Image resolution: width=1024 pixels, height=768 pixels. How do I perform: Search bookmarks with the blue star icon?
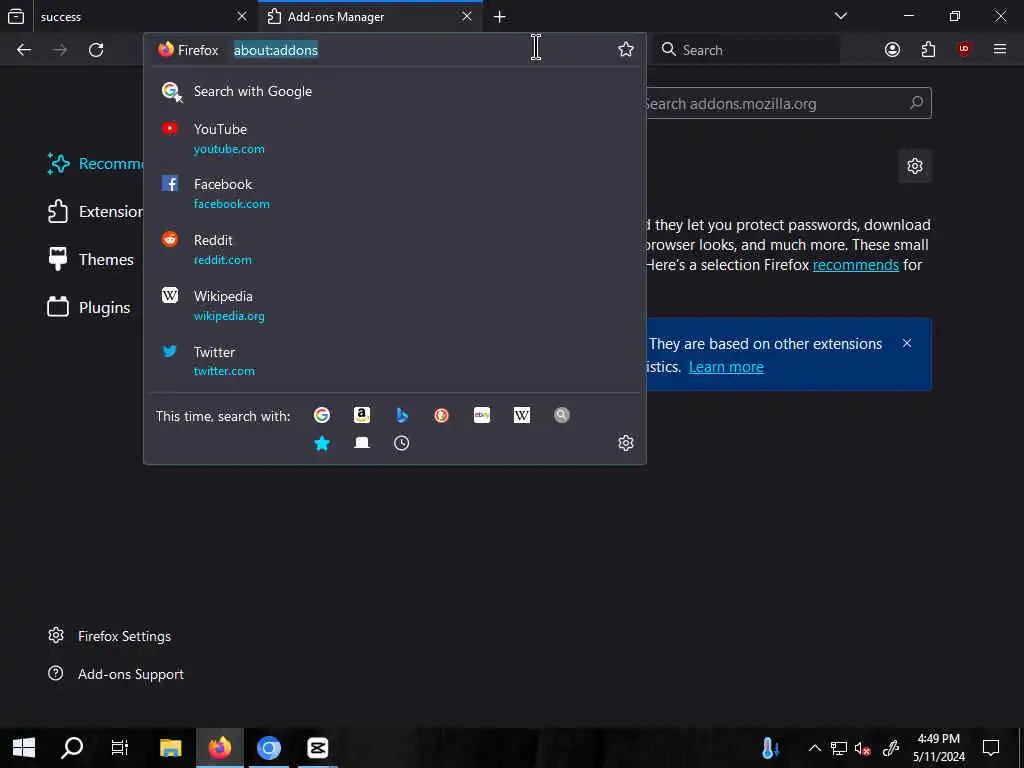point(322,443)
